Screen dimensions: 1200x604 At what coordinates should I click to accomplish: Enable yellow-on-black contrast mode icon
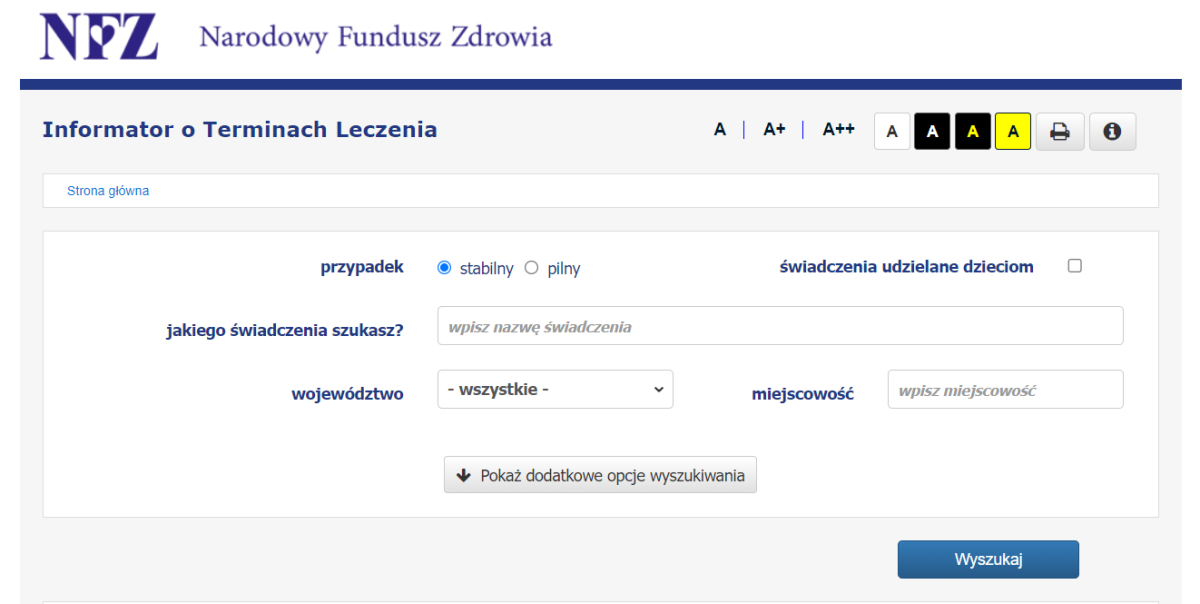972,131
